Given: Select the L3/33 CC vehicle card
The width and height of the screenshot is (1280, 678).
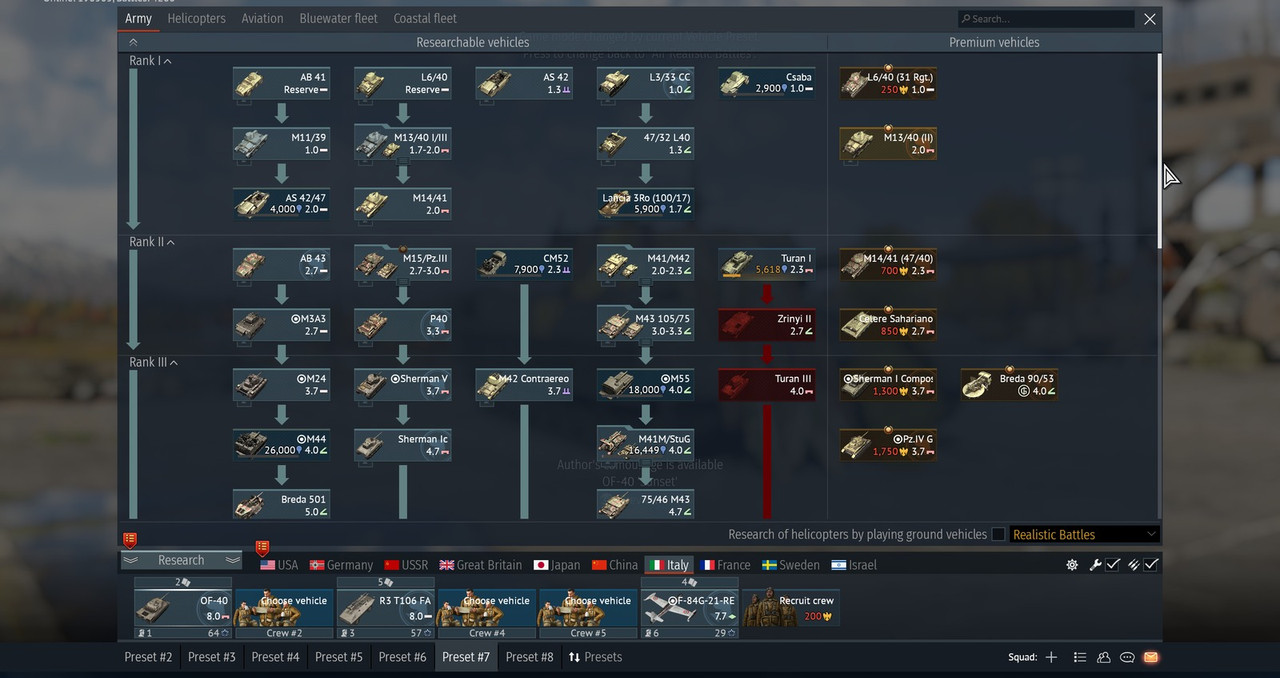Looking at the screenshot, I should tap(645, 83).
